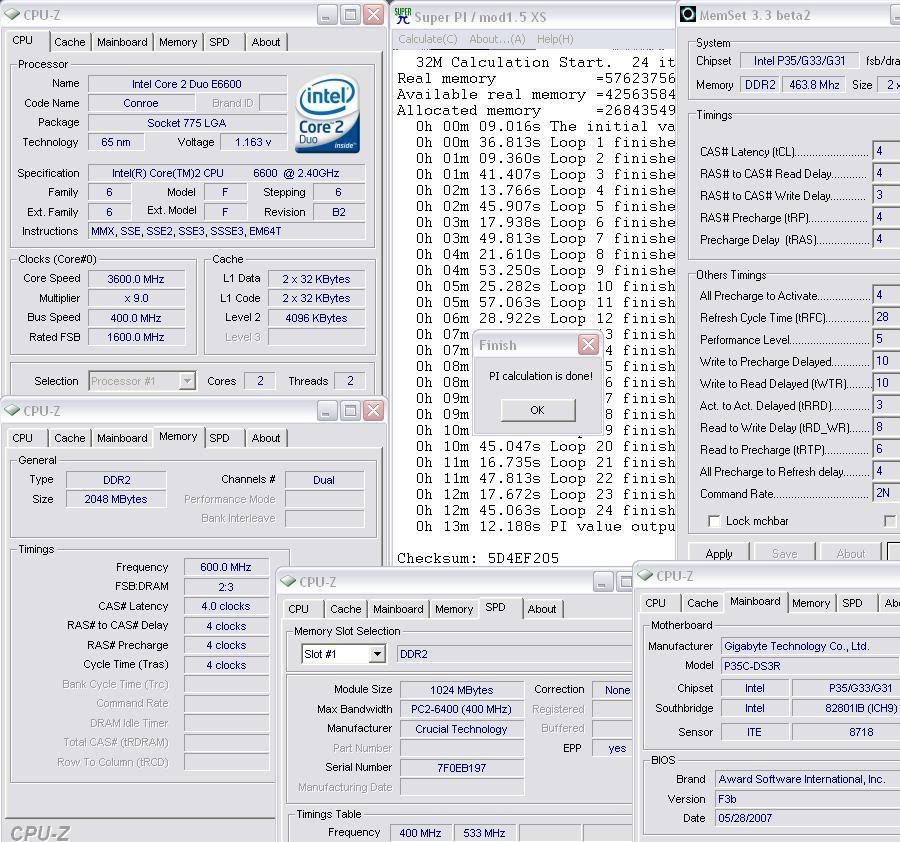Image resolution: width=900 pixels, height=842 pixels.
Task: Click the memory size value "2048 MBytes"
Action: coord(116,499)
